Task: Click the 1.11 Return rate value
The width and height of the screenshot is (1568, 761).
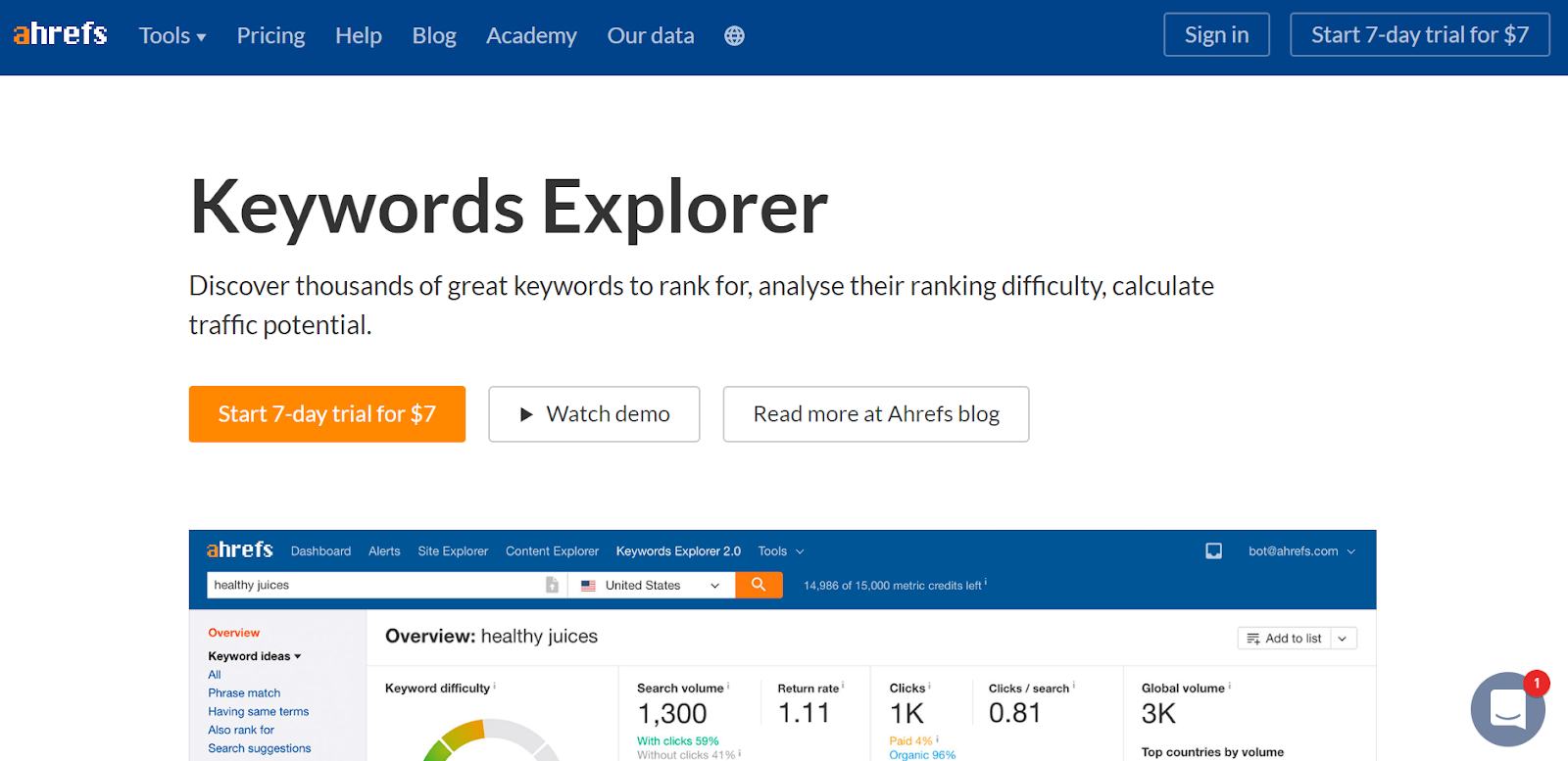Action: point(804,714)
